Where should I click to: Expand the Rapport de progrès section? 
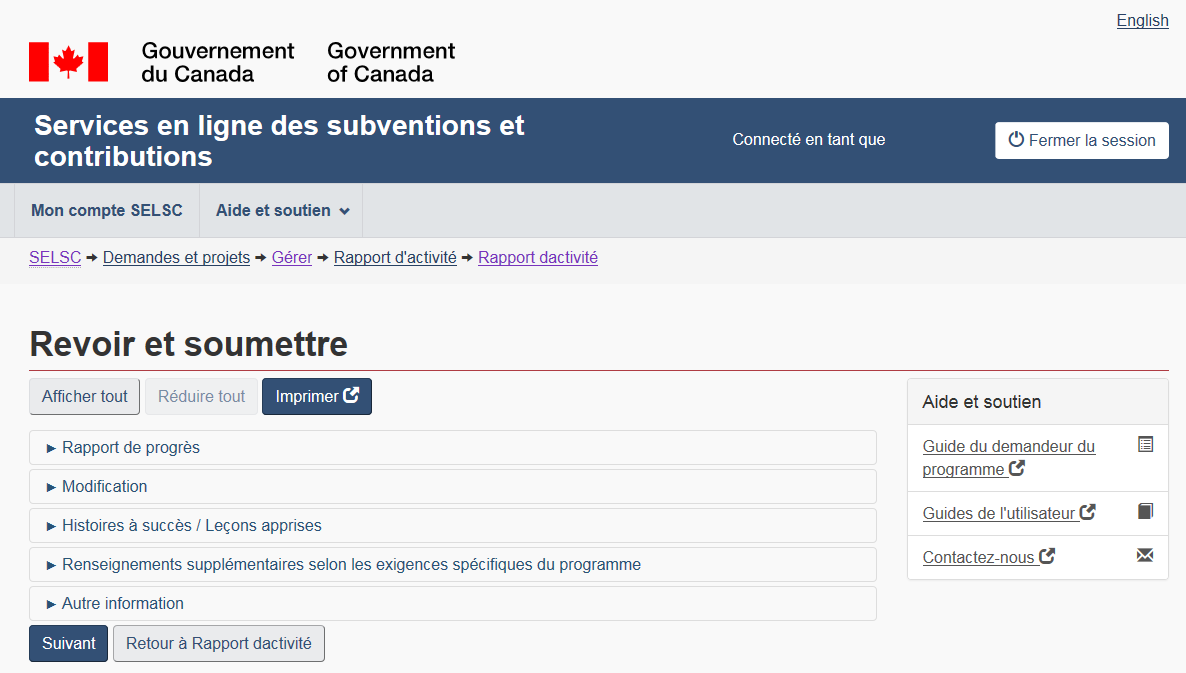[x=131, y=448]
